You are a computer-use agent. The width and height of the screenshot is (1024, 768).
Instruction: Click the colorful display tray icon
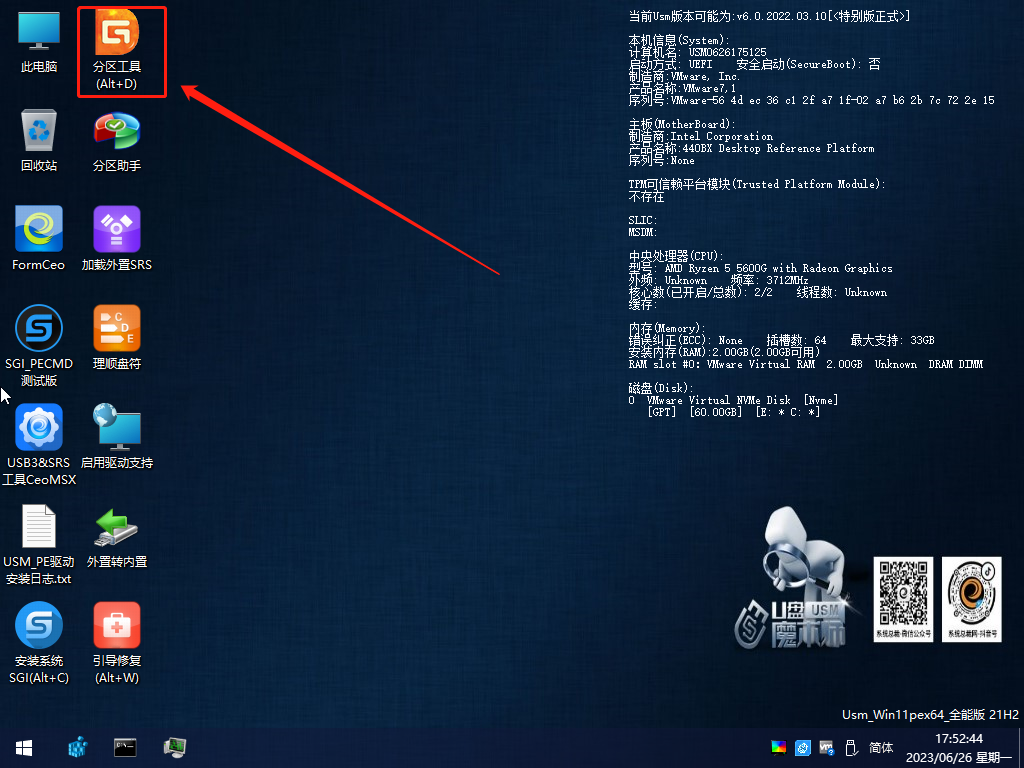click(x=778, y=748)
